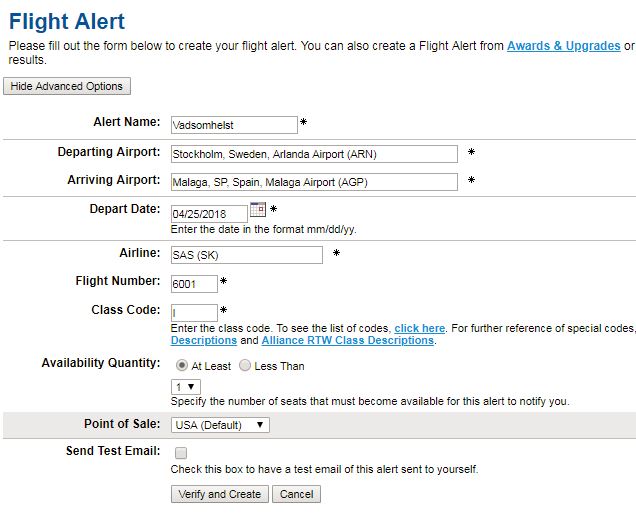Collapse form with Hide Advanced Options
This screenshot has width=636, height=520.
(x=67, y=86)
